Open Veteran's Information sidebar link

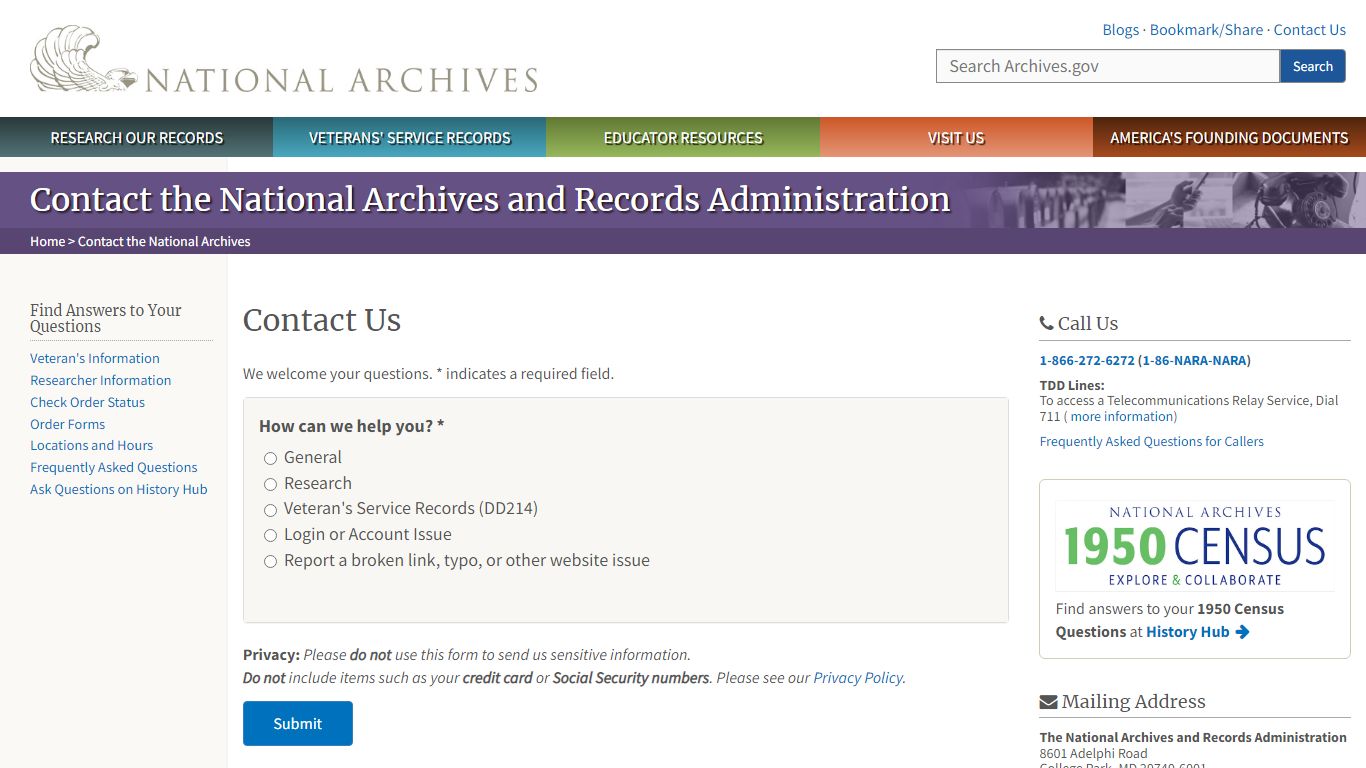click(95, 358)
